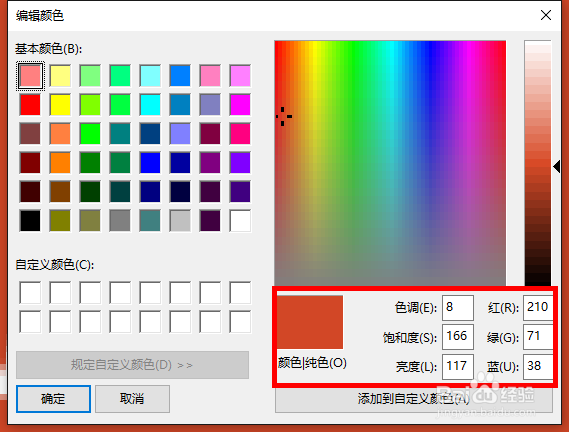Image resolution: width=569 pixels, height=432 pixels.
Task: Pick the pure yellow swatch in second row
Action: pyautogui.click(x=60, y=105)
